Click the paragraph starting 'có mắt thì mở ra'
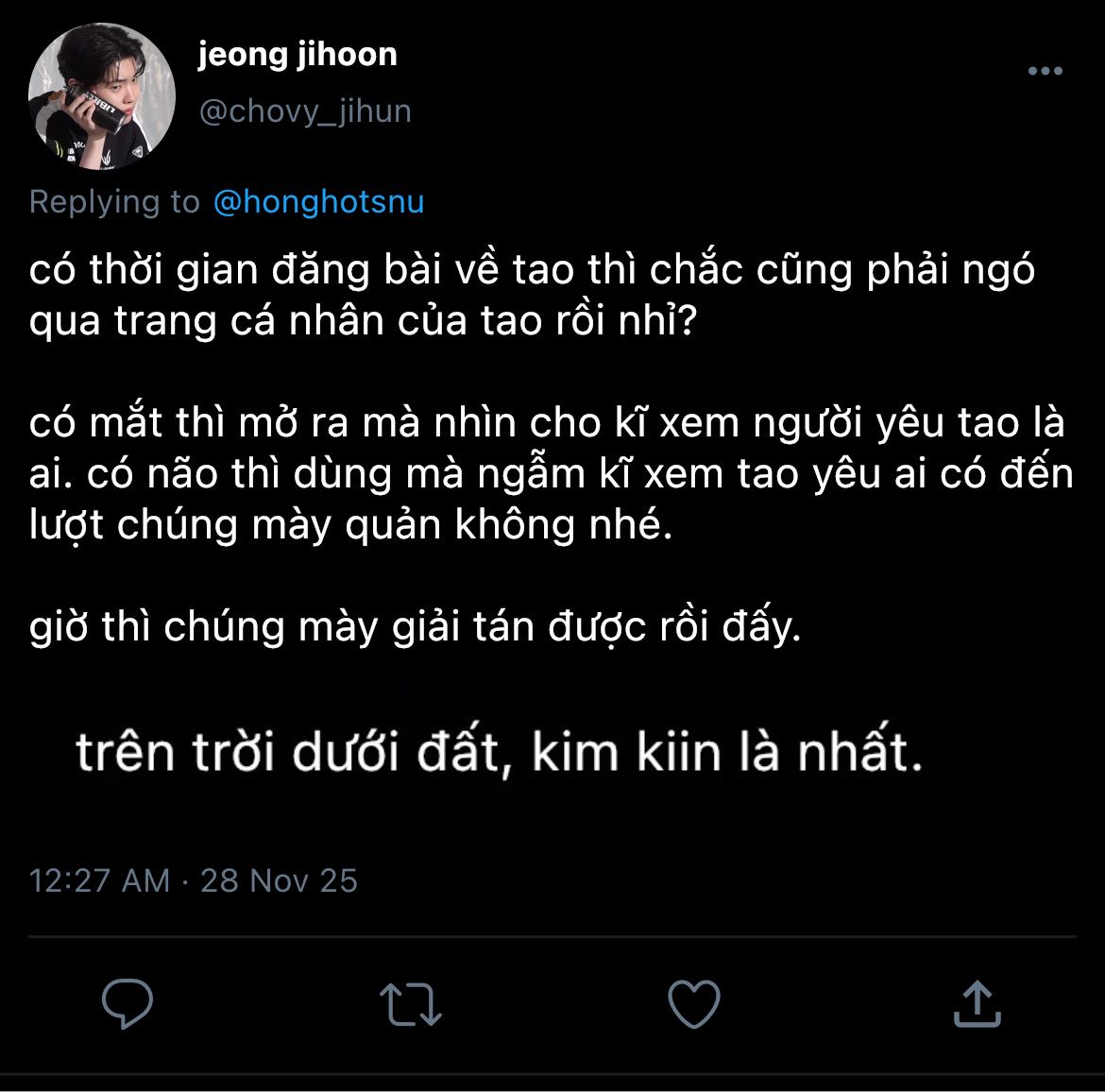 (x=552, y=473)
